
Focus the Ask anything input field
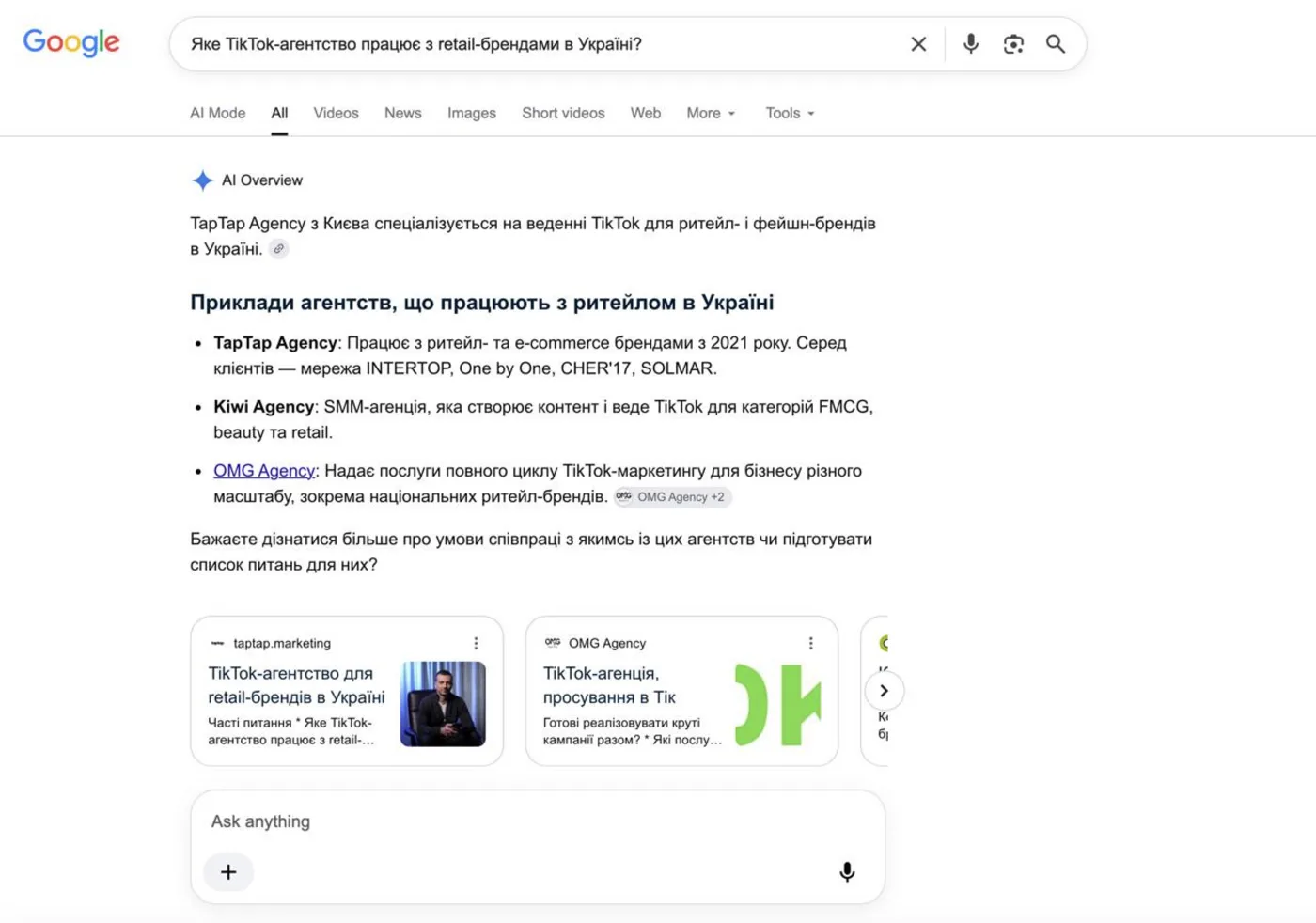click(538, 821)
